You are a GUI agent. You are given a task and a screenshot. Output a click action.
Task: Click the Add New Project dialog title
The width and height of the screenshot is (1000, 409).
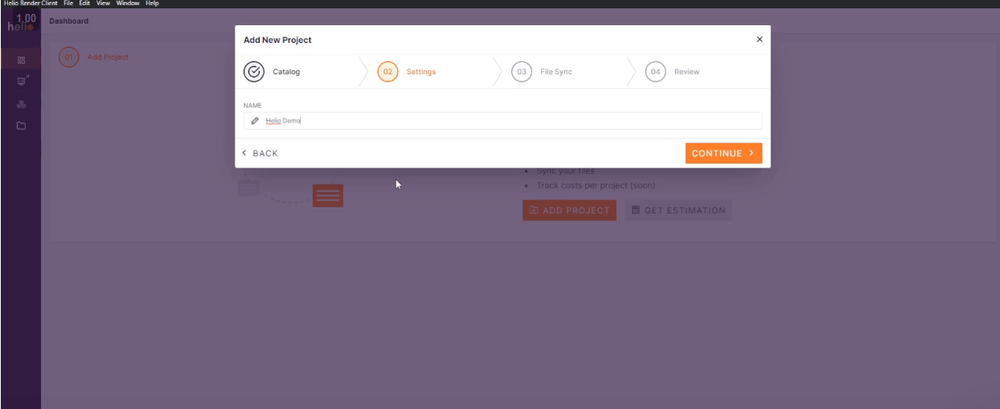[x=277, y=40]
